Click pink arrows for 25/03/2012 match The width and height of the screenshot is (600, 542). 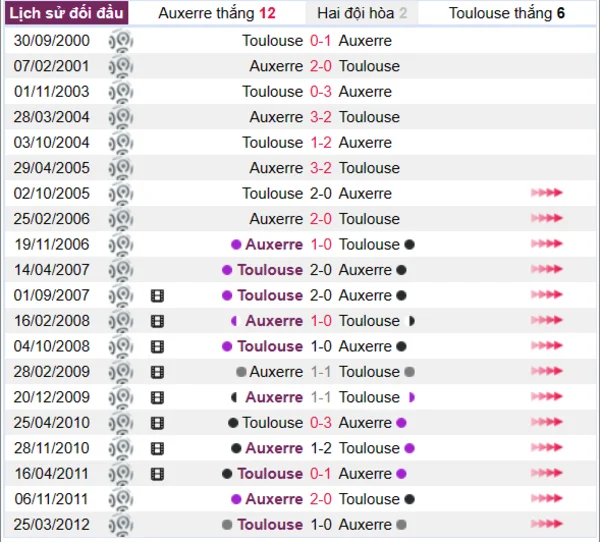(x=546, y=524)
